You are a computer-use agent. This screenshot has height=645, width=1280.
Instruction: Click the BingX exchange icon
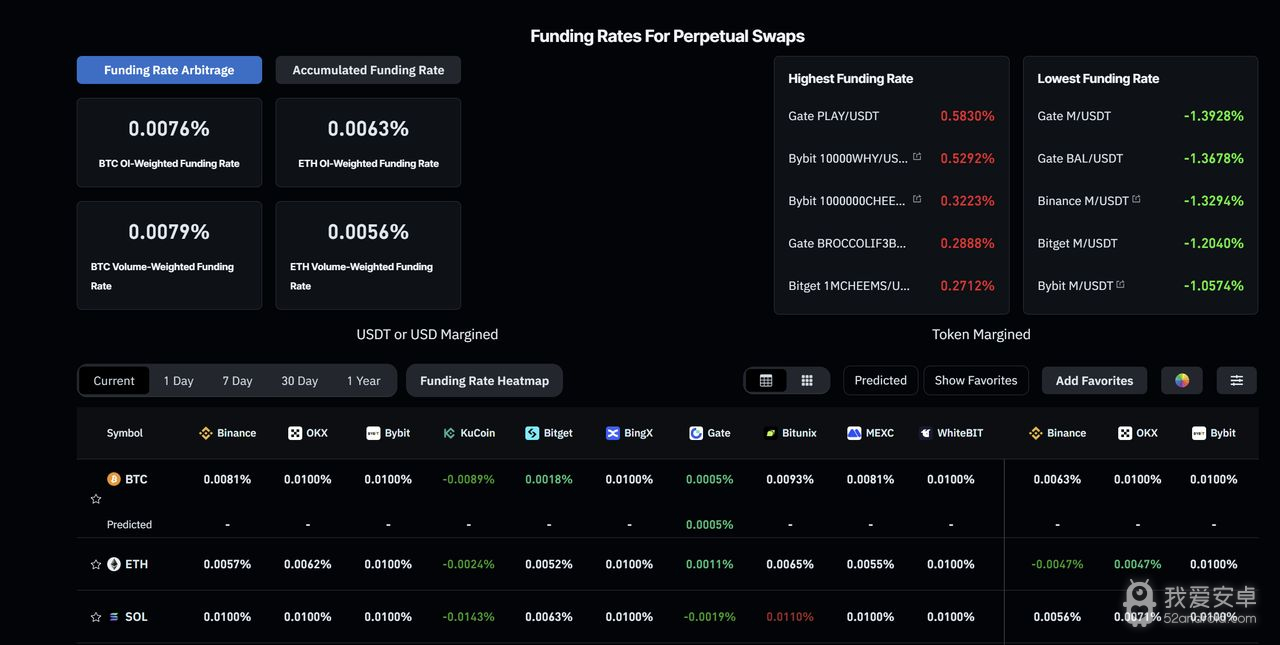pyautogui.click(x=613, y=433)
